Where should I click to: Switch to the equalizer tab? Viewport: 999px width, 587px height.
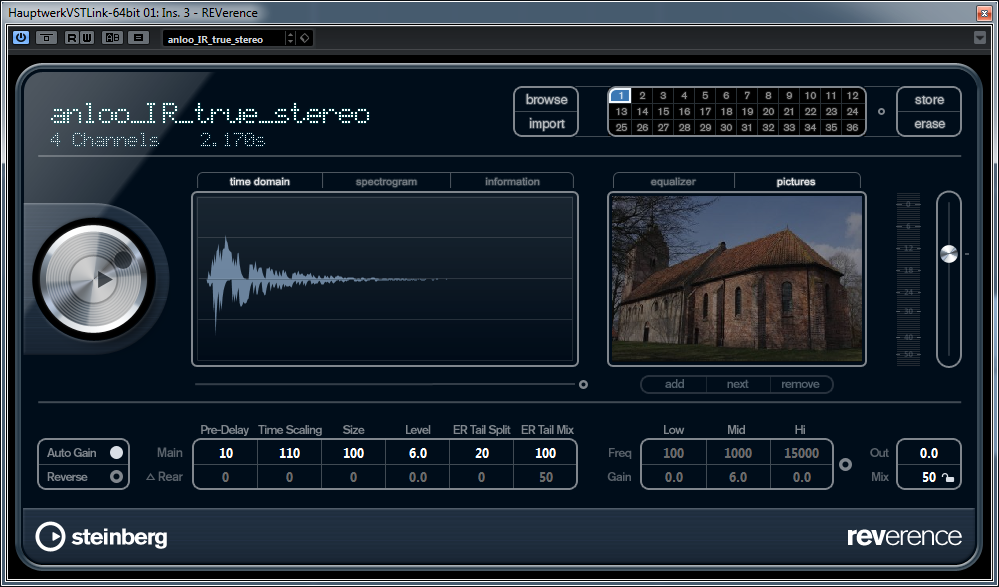pyautogui.click(x=673, y=182)
